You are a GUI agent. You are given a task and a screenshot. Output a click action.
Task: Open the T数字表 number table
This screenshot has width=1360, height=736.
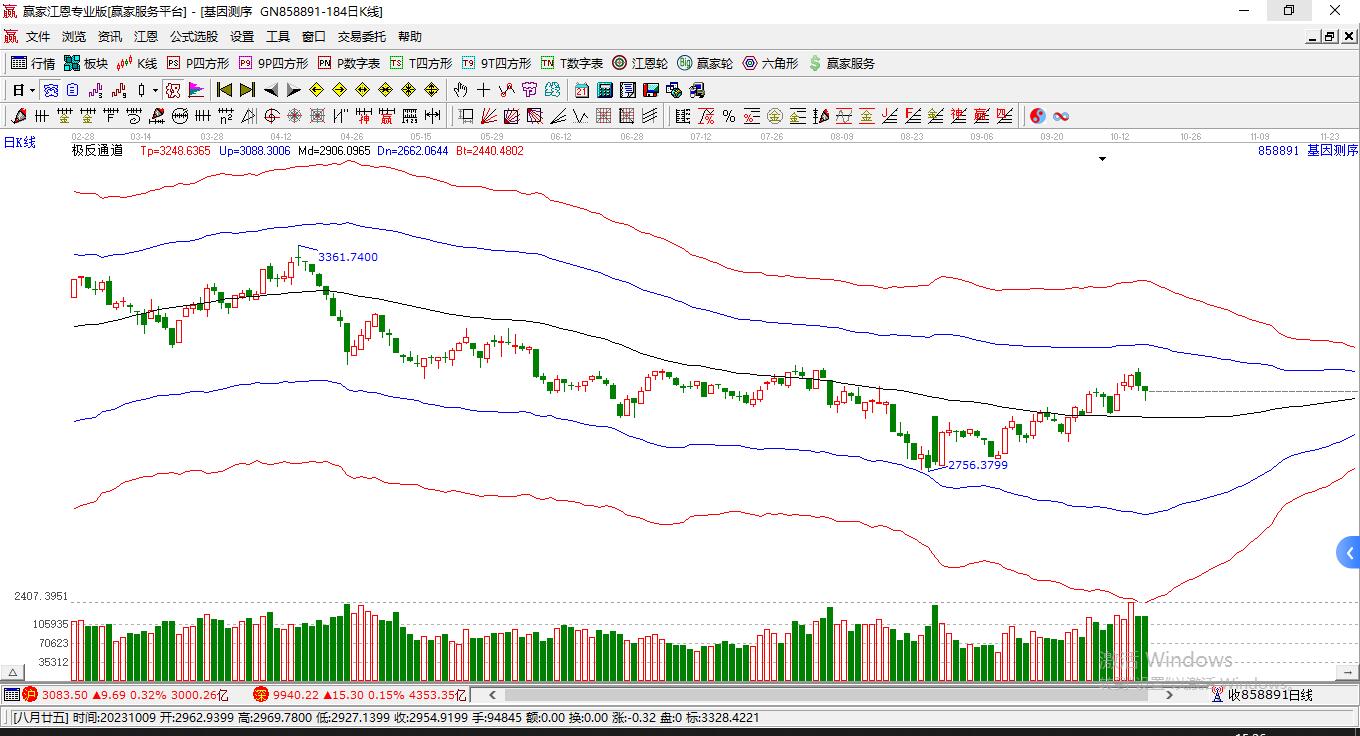pyautogui.click(x=572, y=63)
